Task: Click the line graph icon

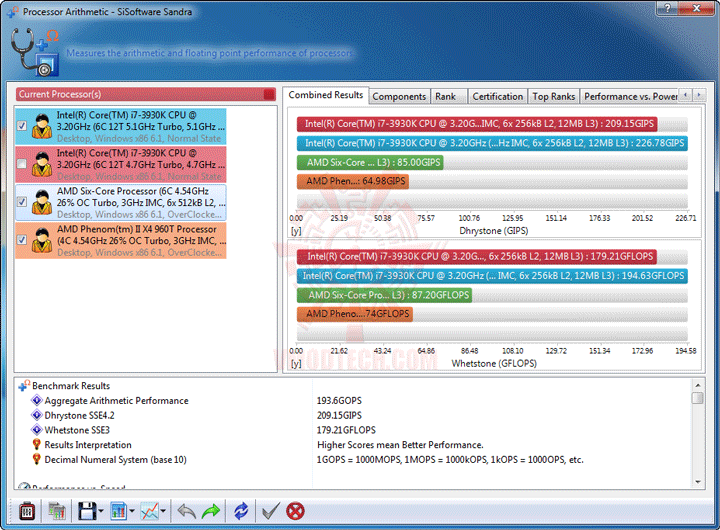Action: 150,511
